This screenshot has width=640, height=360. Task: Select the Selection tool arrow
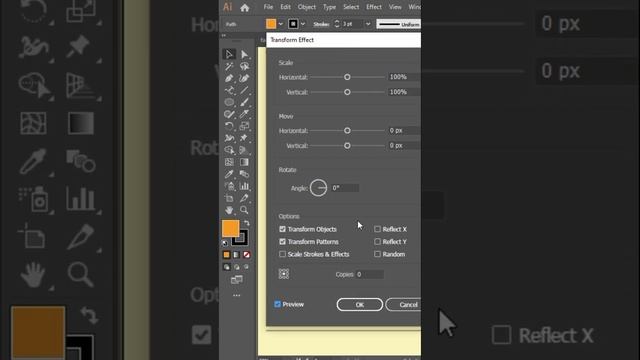[x=229, y=54]
